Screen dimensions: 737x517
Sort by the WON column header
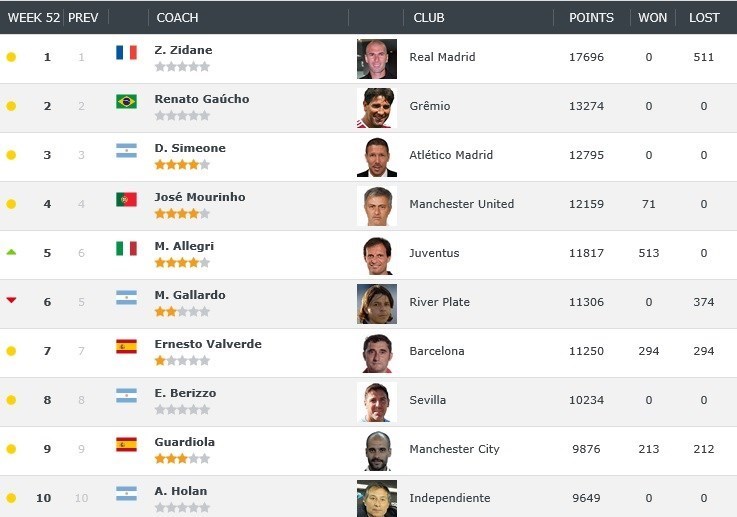[x=652, y=18]
